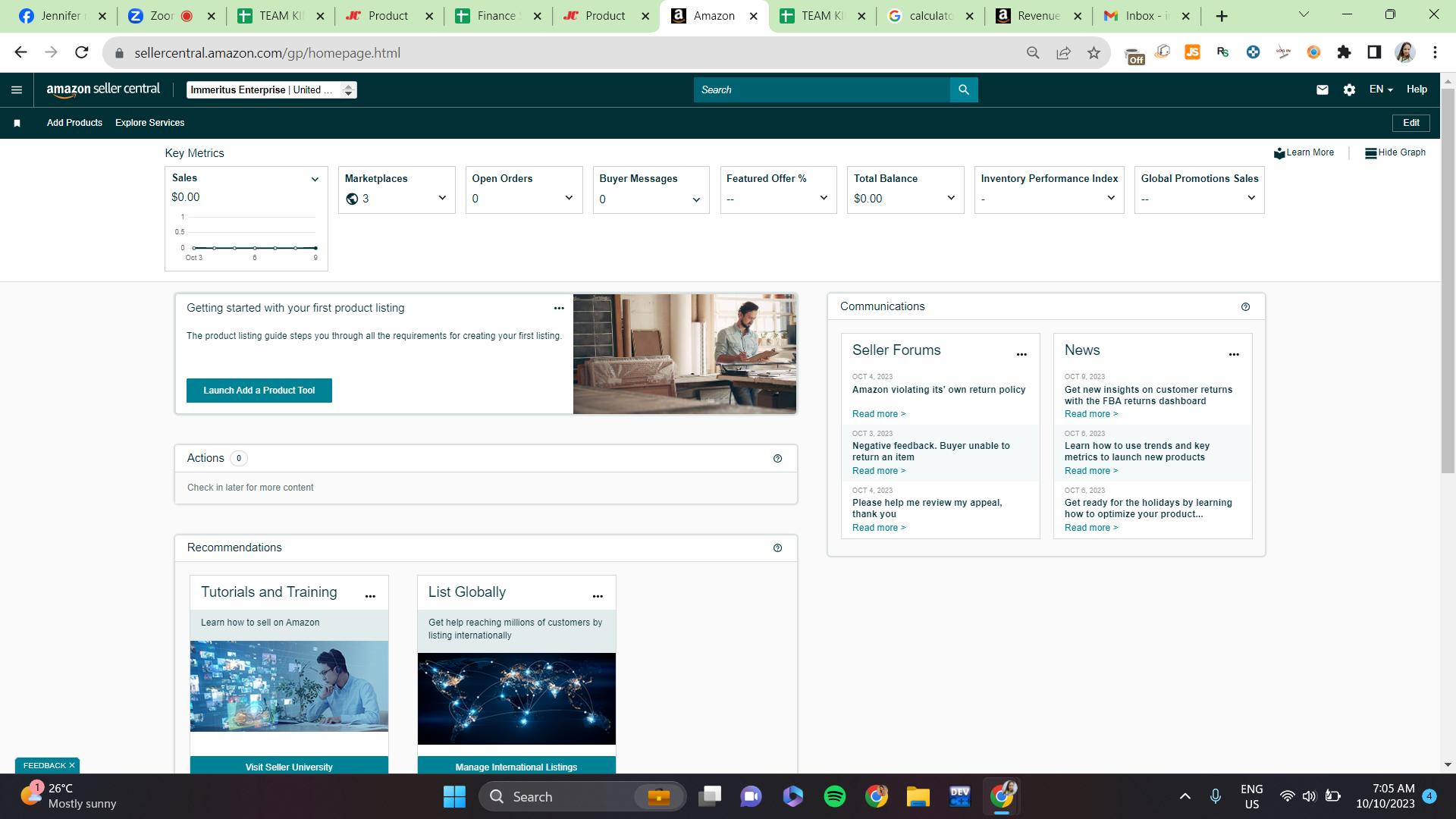Read more on Amazon violating return policy
1456x819 pixels.
[879, 414]
